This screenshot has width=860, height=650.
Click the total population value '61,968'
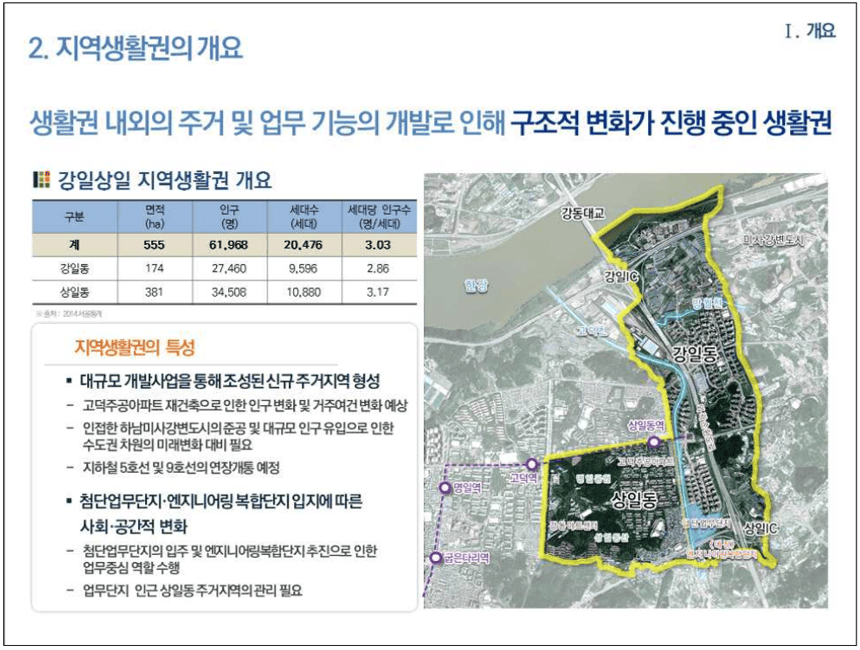[x=229, y=245]
